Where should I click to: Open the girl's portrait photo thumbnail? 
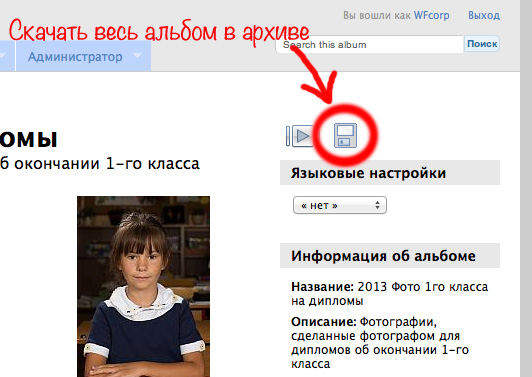pyautogui.click(x=143, y=286)
